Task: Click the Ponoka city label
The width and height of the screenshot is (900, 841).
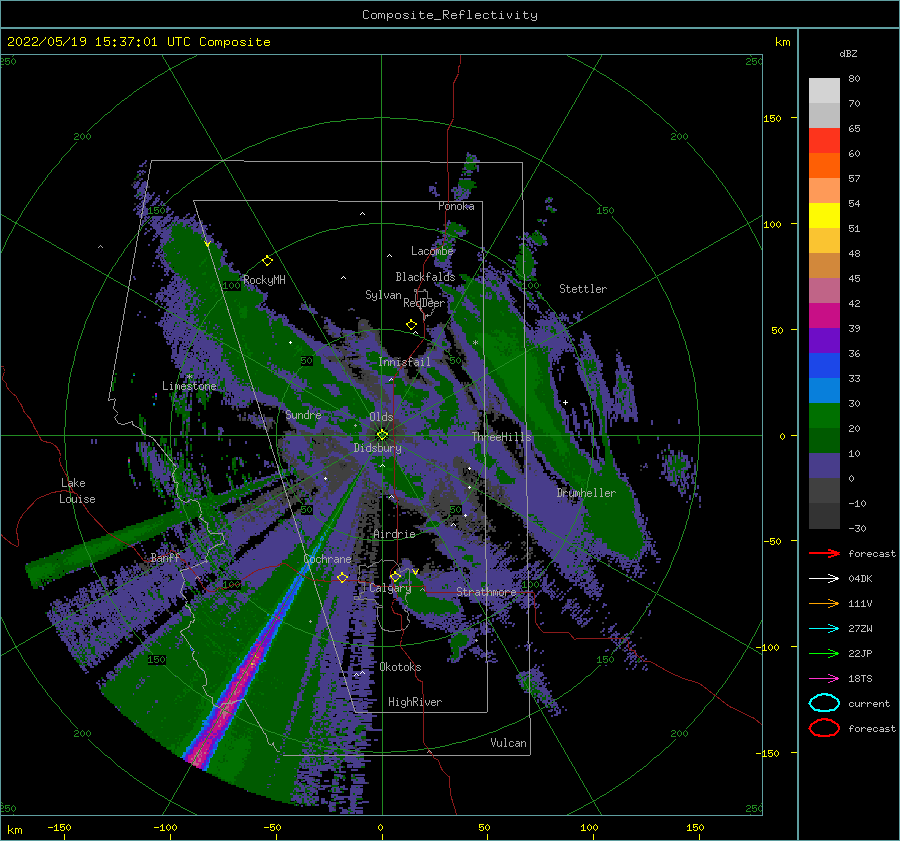Action: click(456, 206)
